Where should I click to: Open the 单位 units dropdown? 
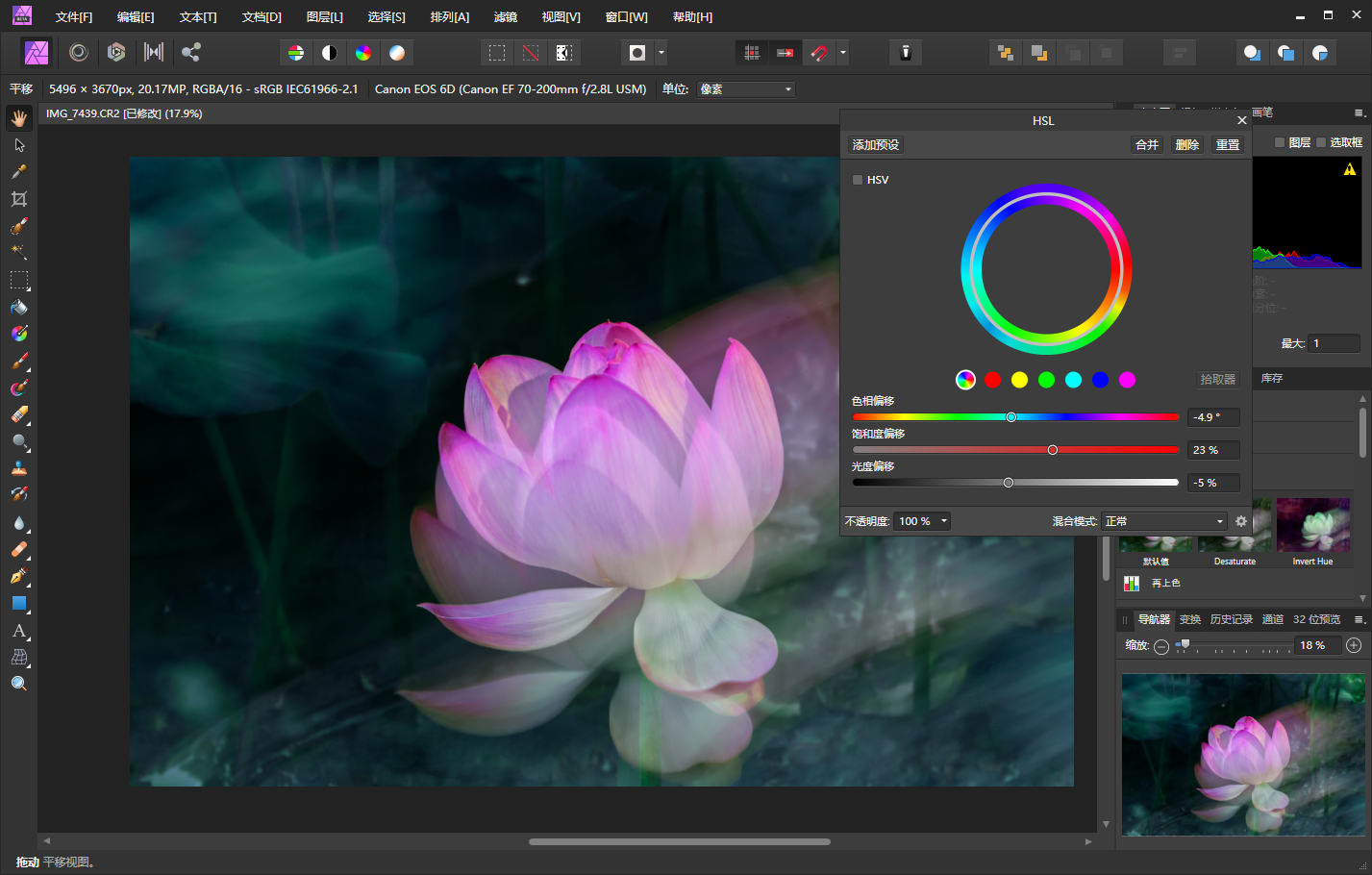(x=746, y=89)
